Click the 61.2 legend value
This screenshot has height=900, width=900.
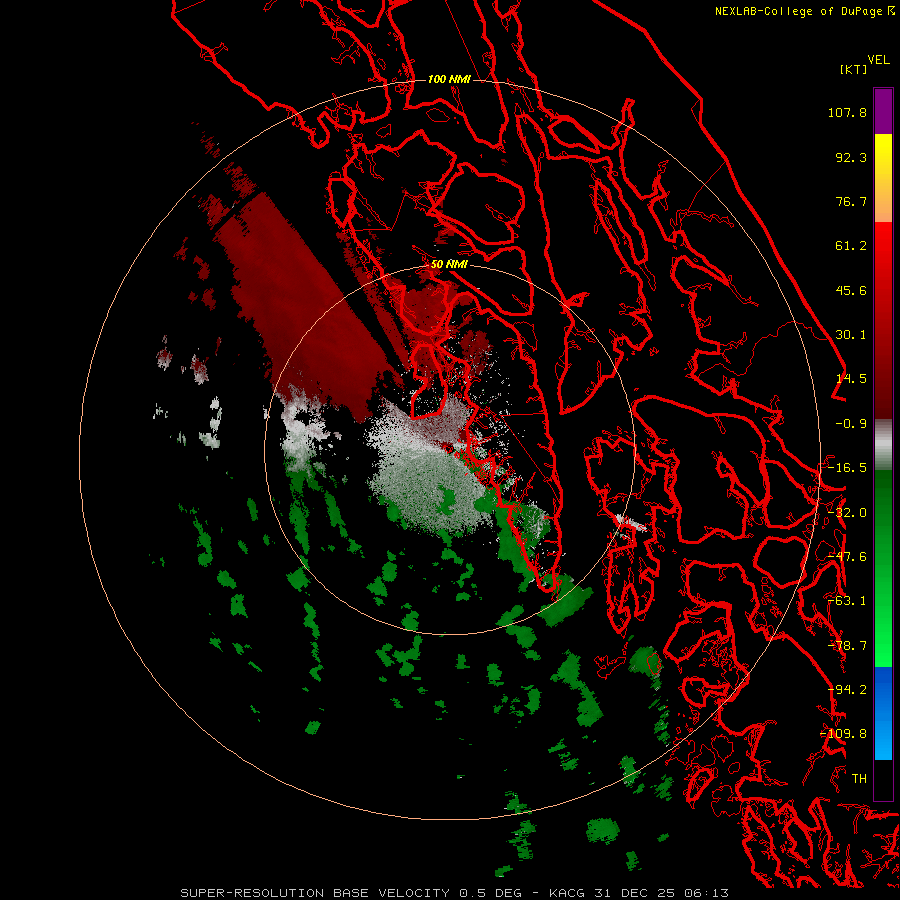click(851, 246)
